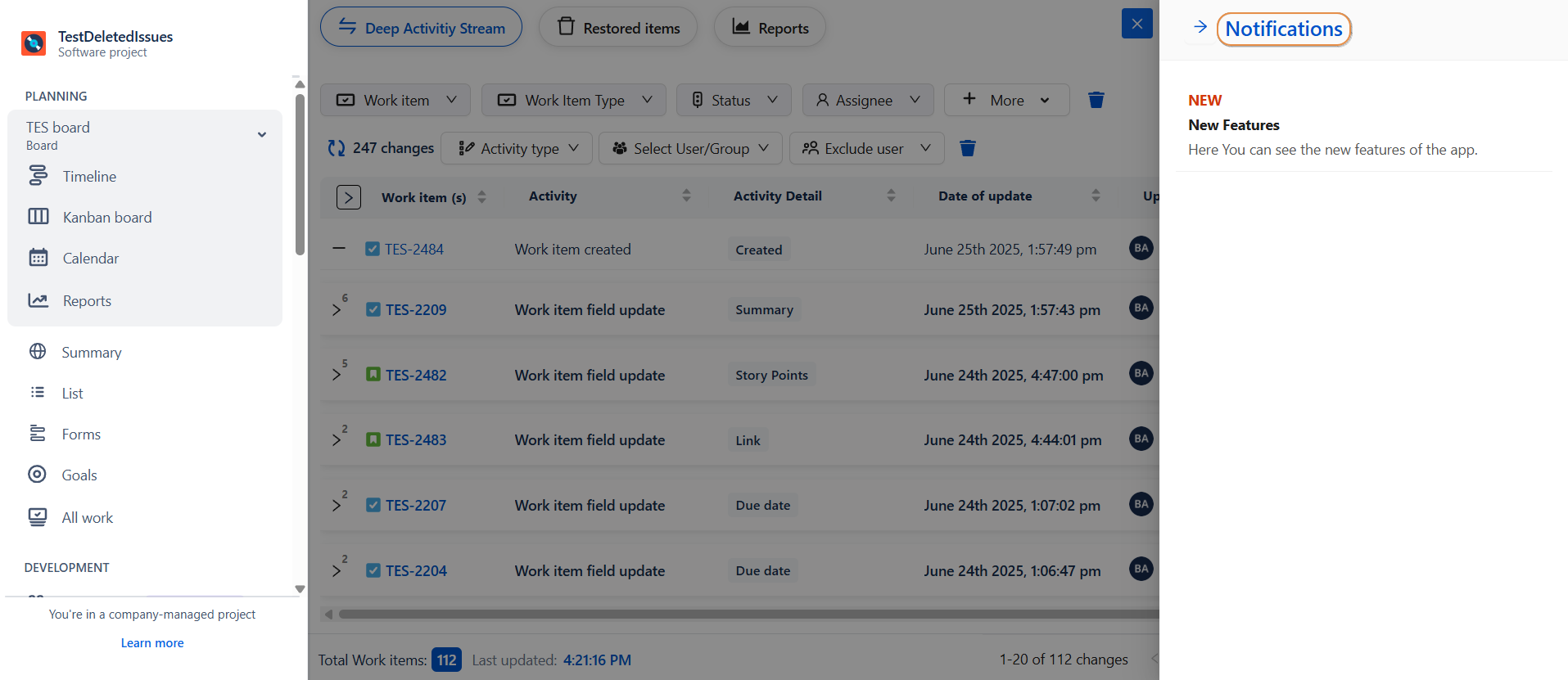The height and width of the screenshot is (680, 1568).
Task: Open the Calendar view in sidebar
Action: click(90, 259)
